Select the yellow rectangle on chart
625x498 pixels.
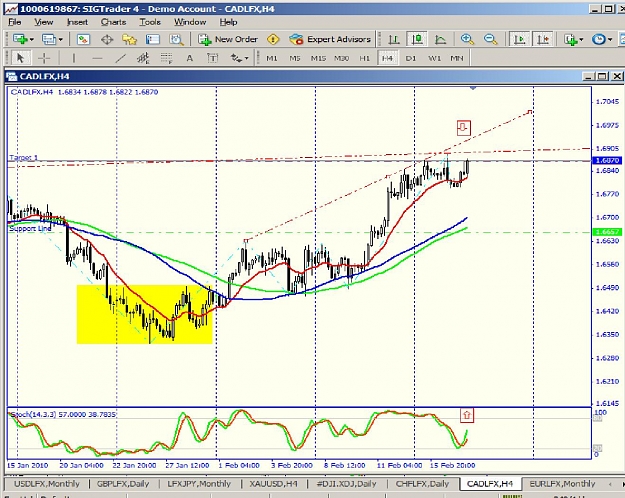144,314
